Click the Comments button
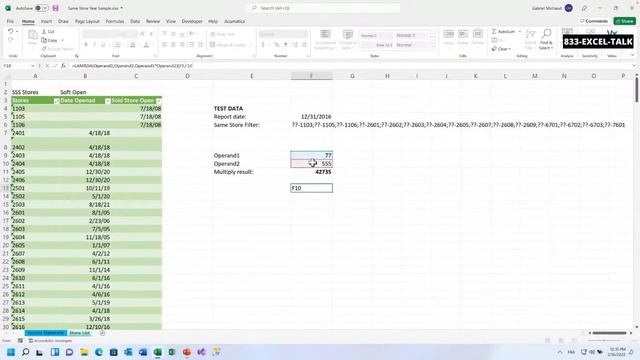 (x=594, y=21)
